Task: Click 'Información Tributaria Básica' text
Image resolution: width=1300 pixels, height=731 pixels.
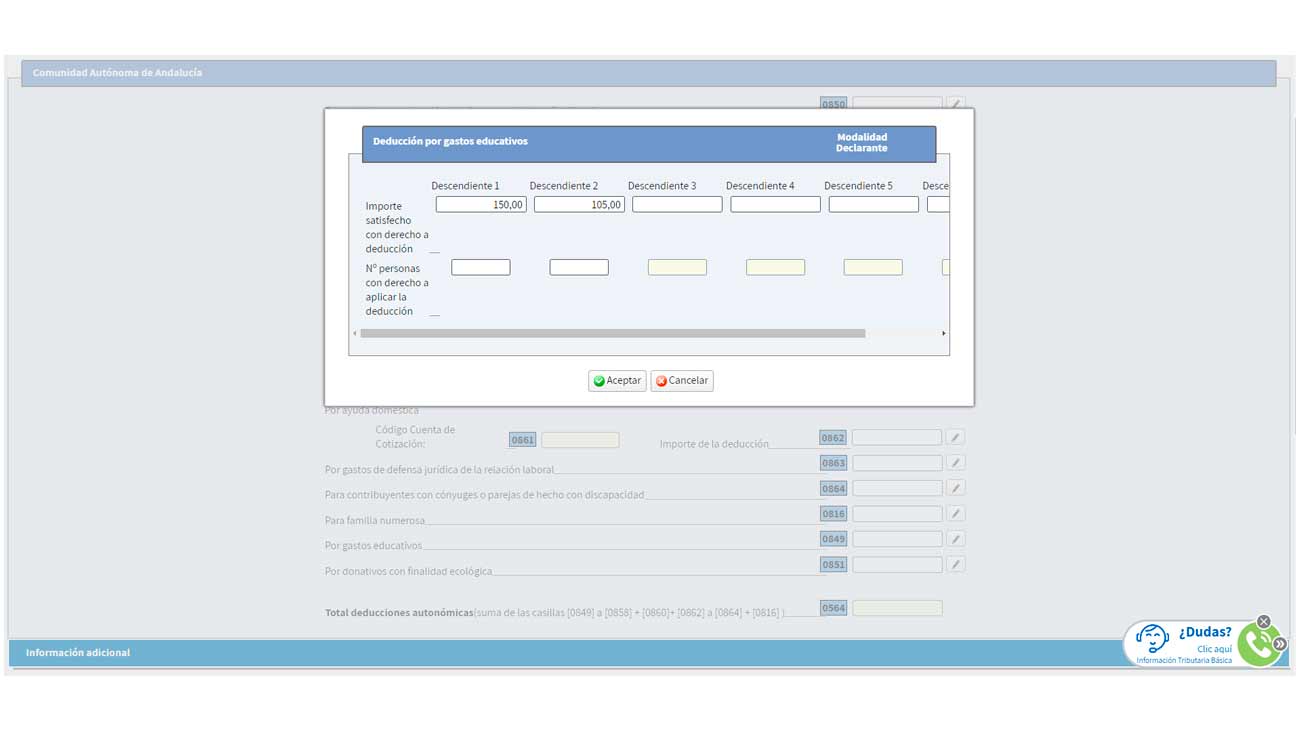Action: pyautogui.click(x=1184, y=661)
